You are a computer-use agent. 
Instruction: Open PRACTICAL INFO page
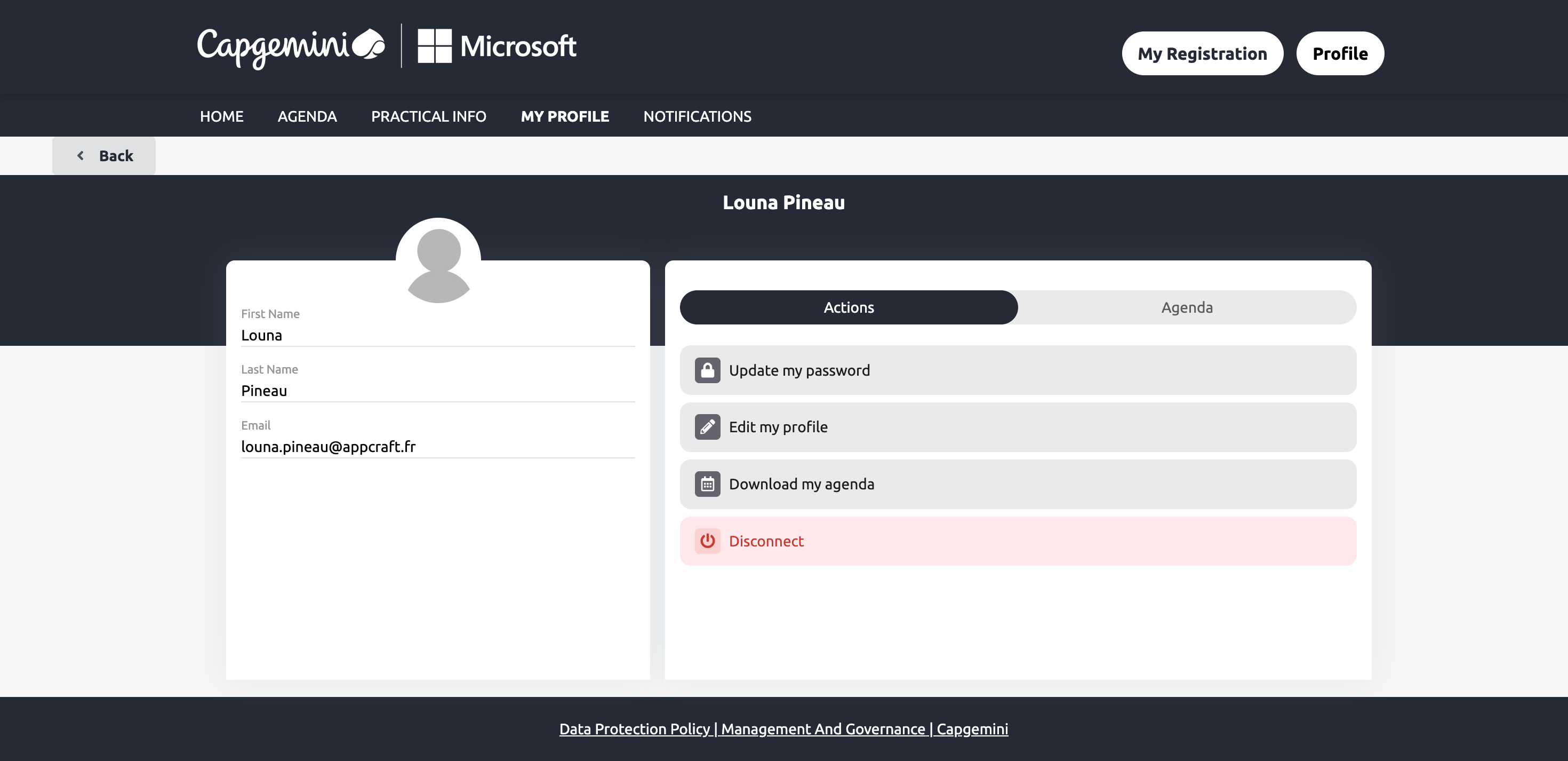pyautogui.click(x=428, y=116)
